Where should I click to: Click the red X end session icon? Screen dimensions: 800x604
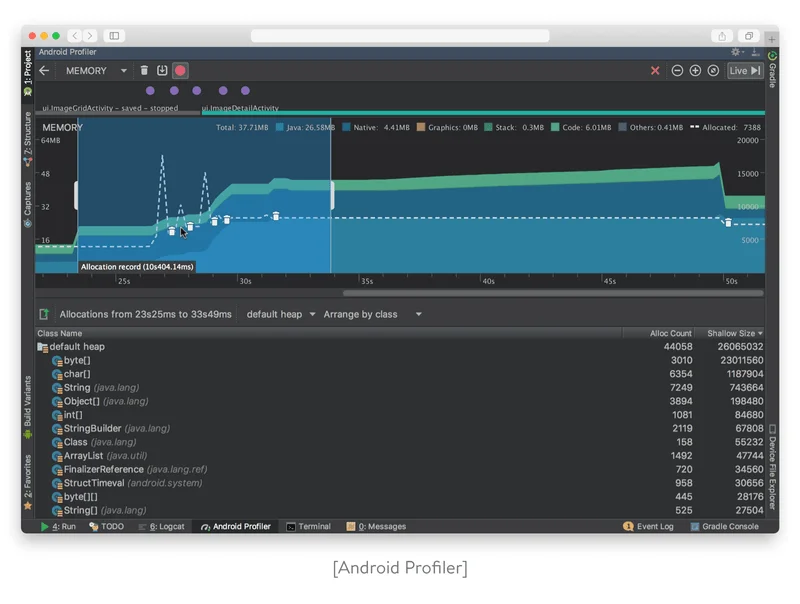coord(655,71)
